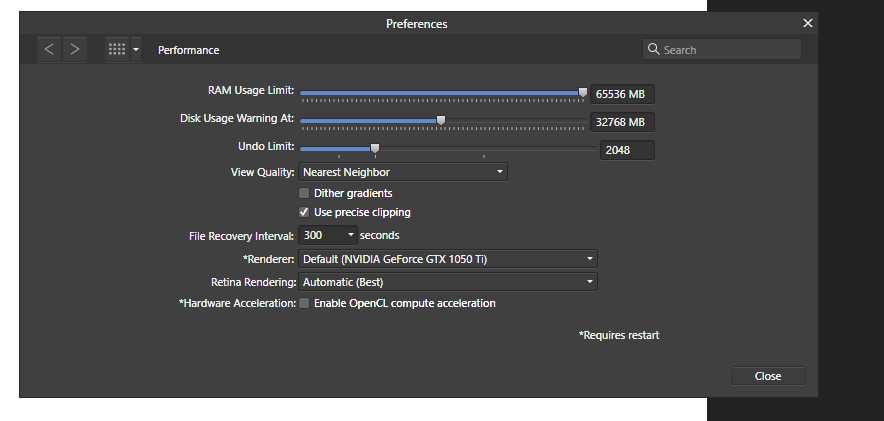Screen dimensions: 884x421
Task: Click the Performance section title
Action: (x=188, y=50)
